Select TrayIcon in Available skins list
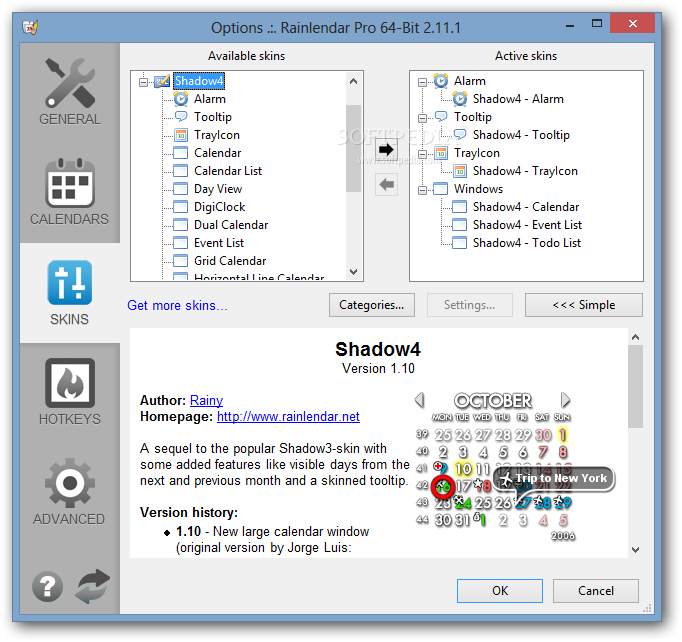Image resolution: width=682 pixels, height=642 pixels. pos(217,135)
